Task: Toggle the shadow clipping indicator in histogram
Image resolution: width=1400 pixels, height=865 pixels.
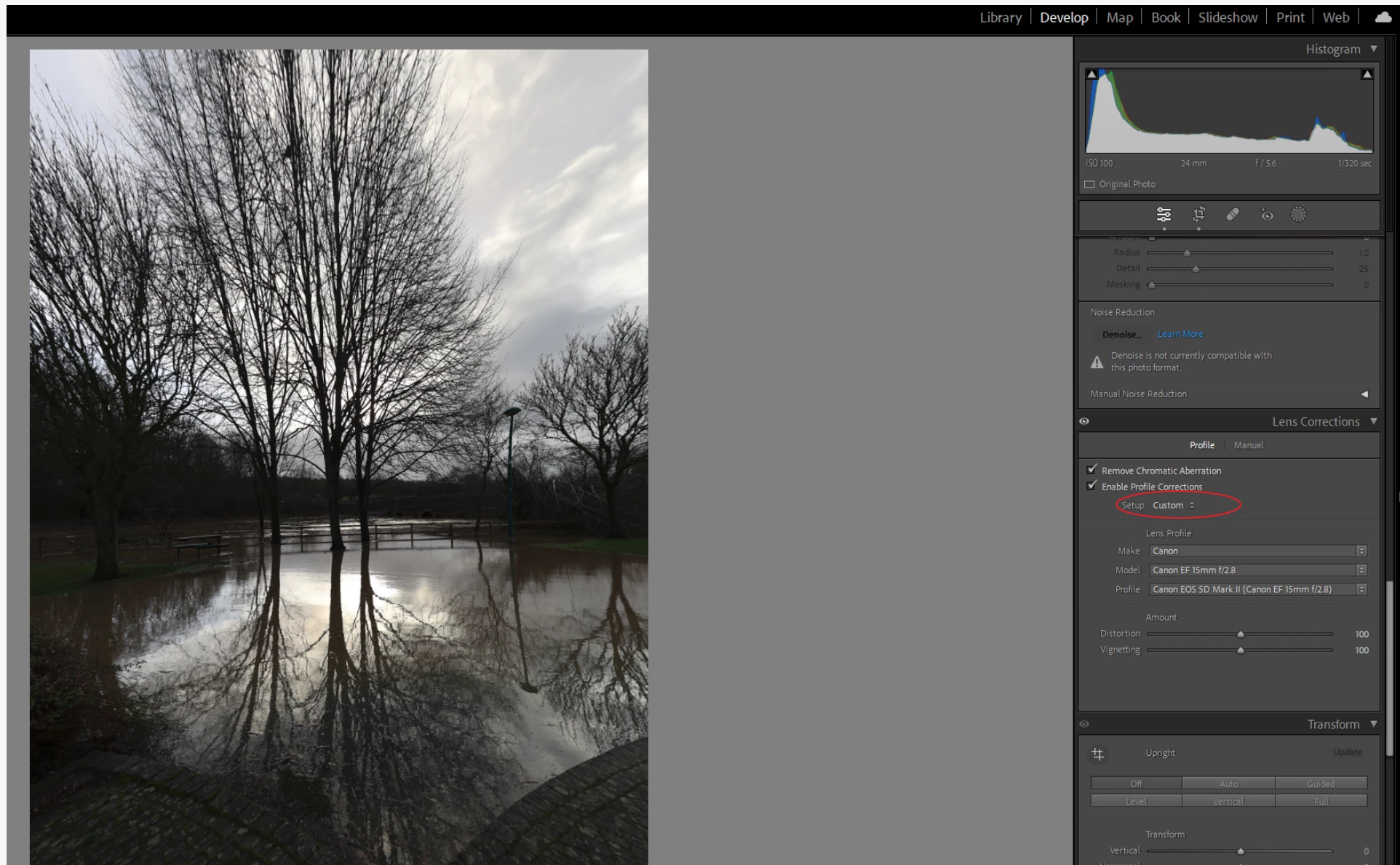Action: (x=1091, y=74)
